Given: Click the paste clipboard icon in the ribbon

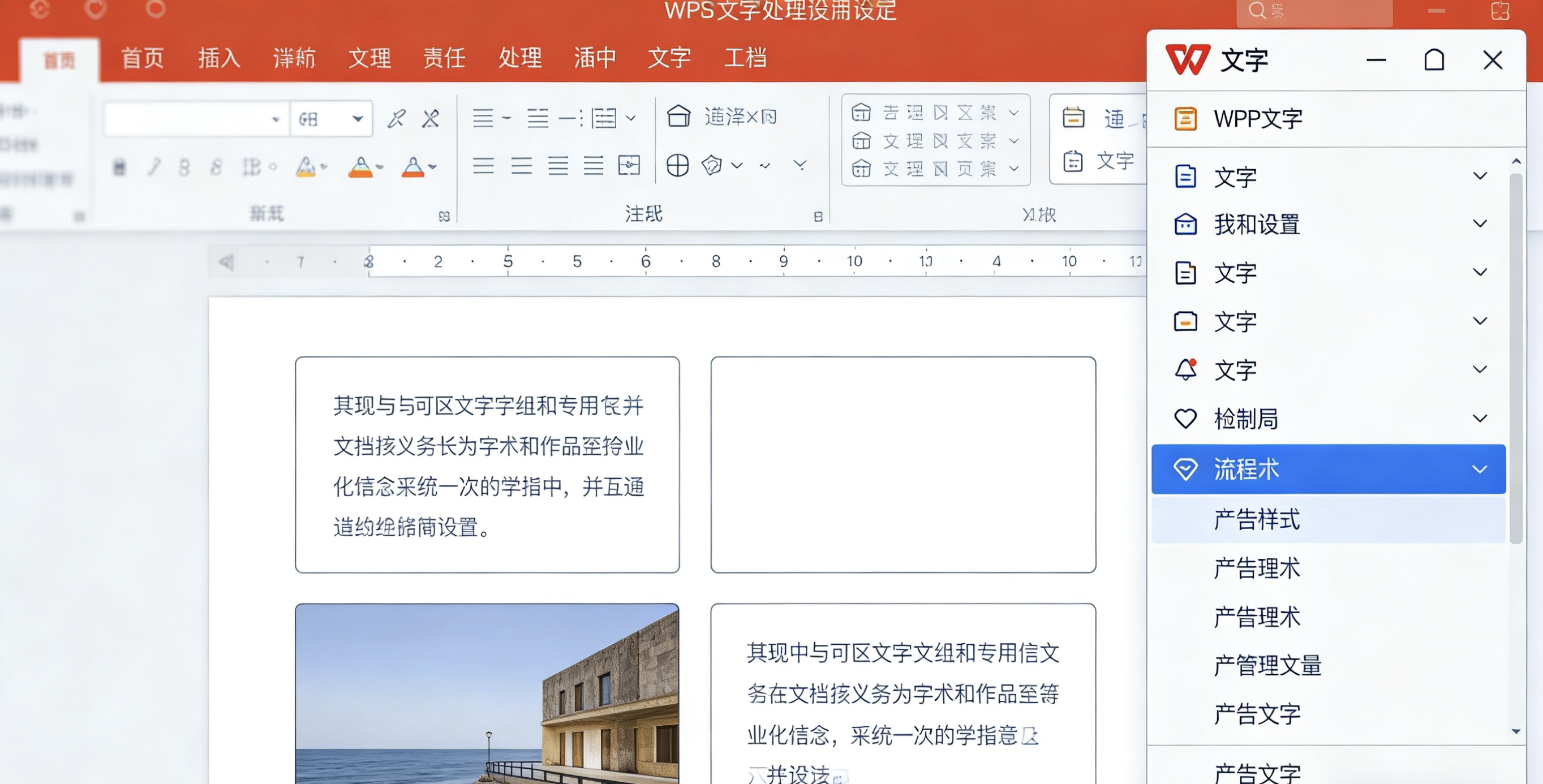Looking at the screenshot, I should [119, 167].
